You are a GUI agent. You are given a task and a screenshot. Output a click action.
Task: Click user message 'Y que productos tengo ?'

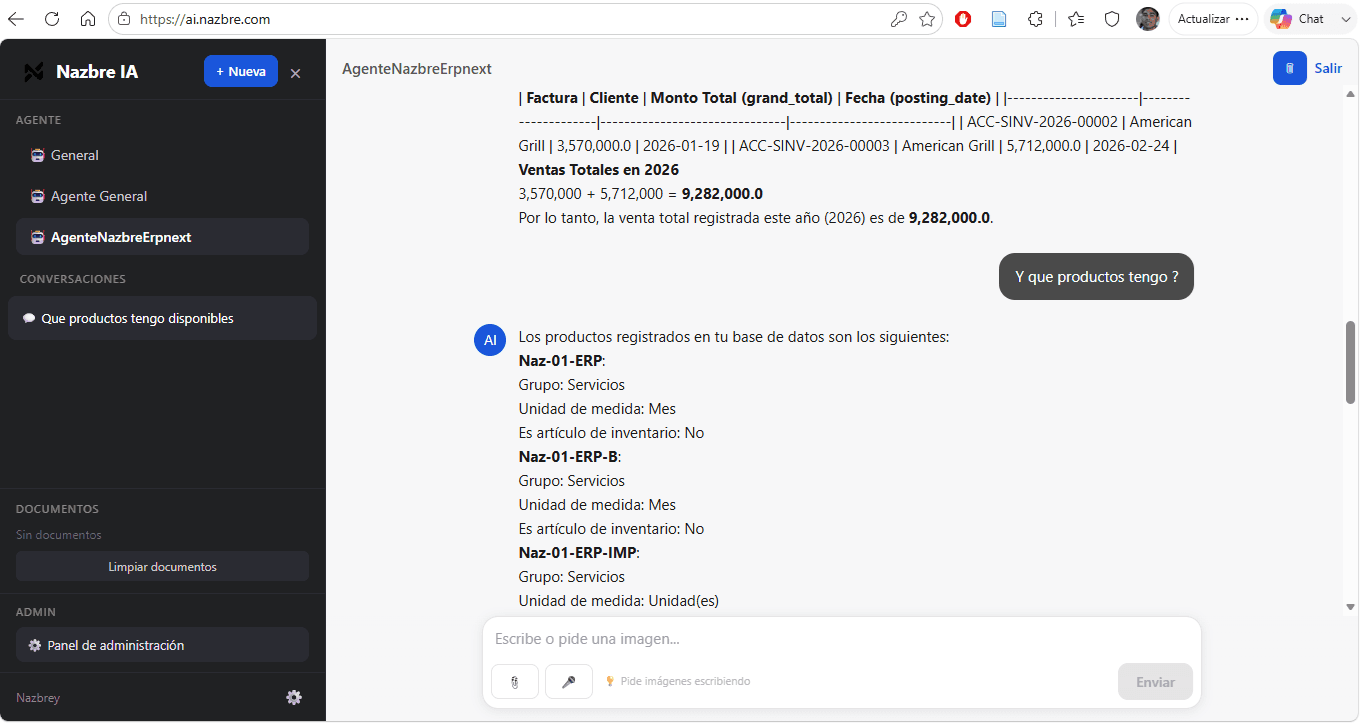coord(1096,276)
